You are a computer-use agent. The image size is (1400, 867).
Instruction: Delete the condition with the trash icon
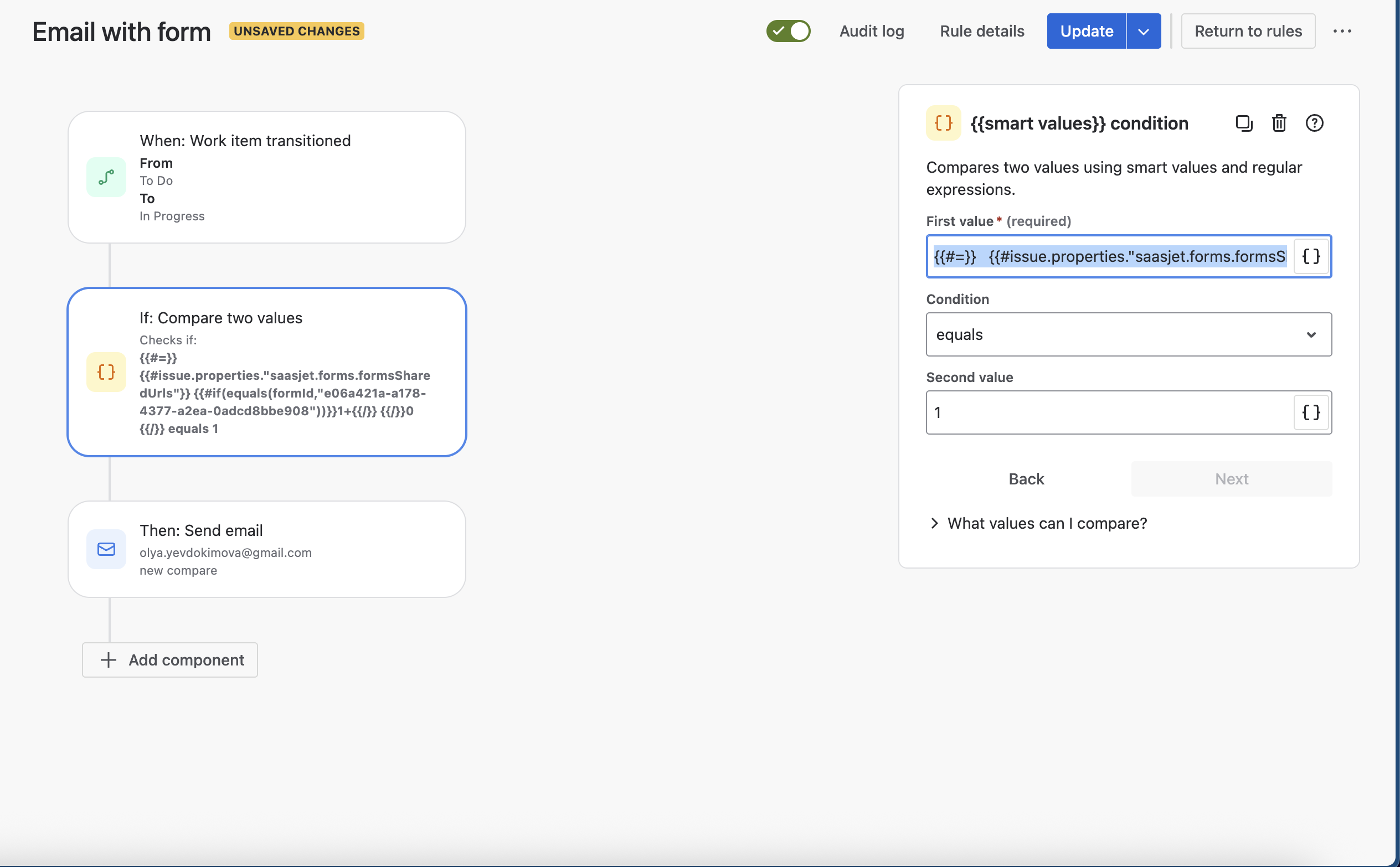pos(1278,123)
